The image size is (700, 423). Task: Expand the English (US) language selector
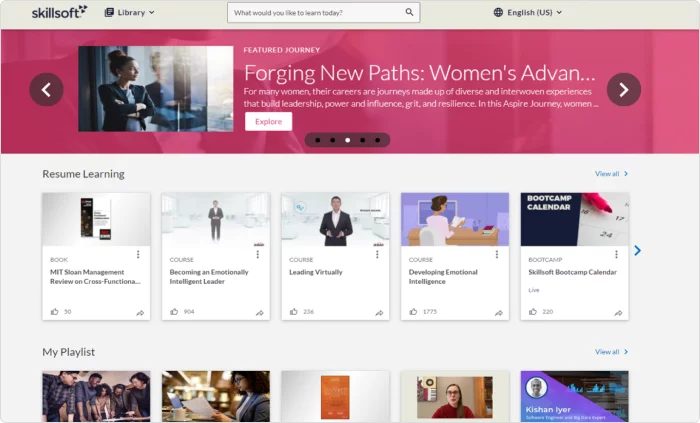click(x=528, y=13)
